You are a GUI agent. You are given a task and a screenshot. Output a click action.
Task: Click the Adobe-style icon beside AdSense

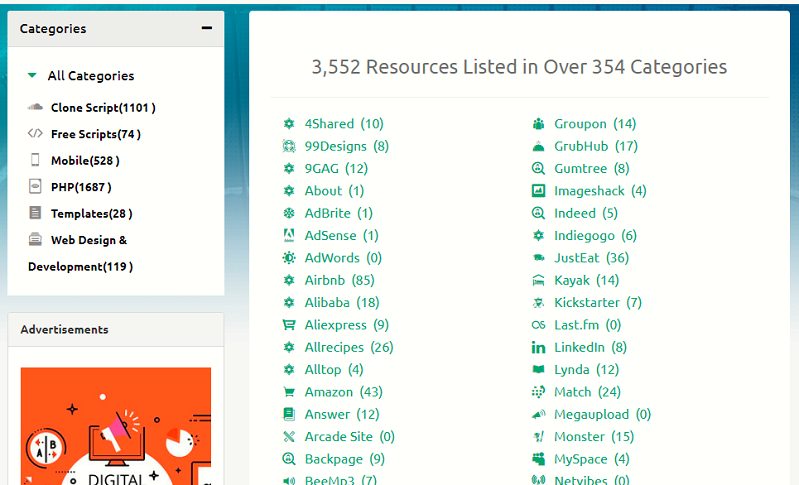pos(289,236)
